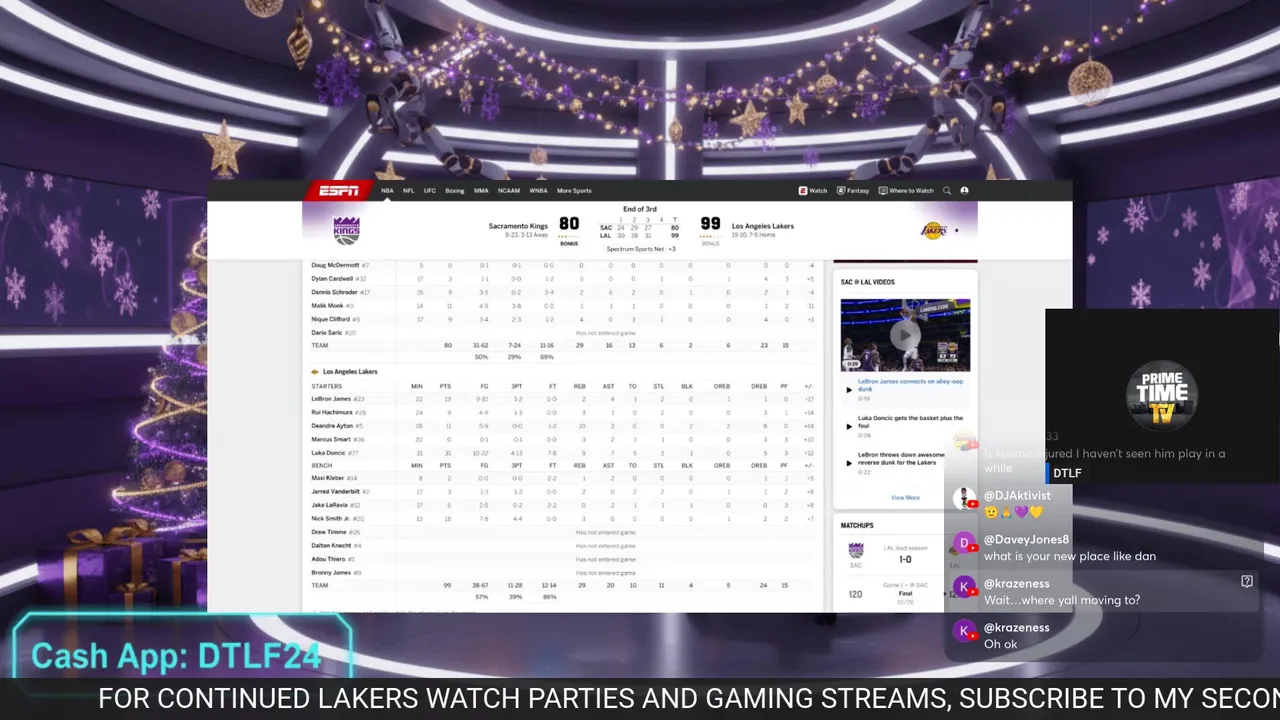The height and width of the screenshot is (720, 1280).
Task: Click Los Angeles Lakers box score heading
Action: tap(350, 372)
